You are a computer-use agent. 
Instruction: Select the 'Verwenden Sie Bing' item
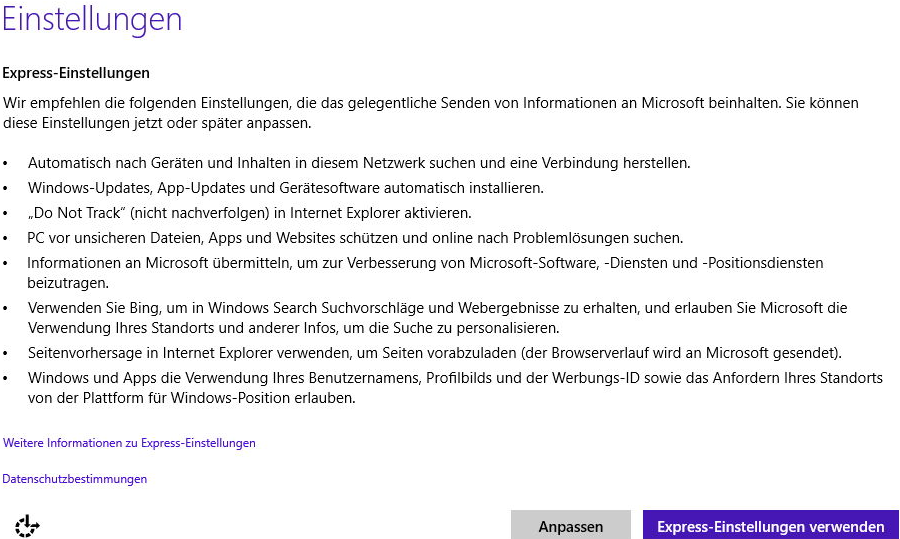437,308
